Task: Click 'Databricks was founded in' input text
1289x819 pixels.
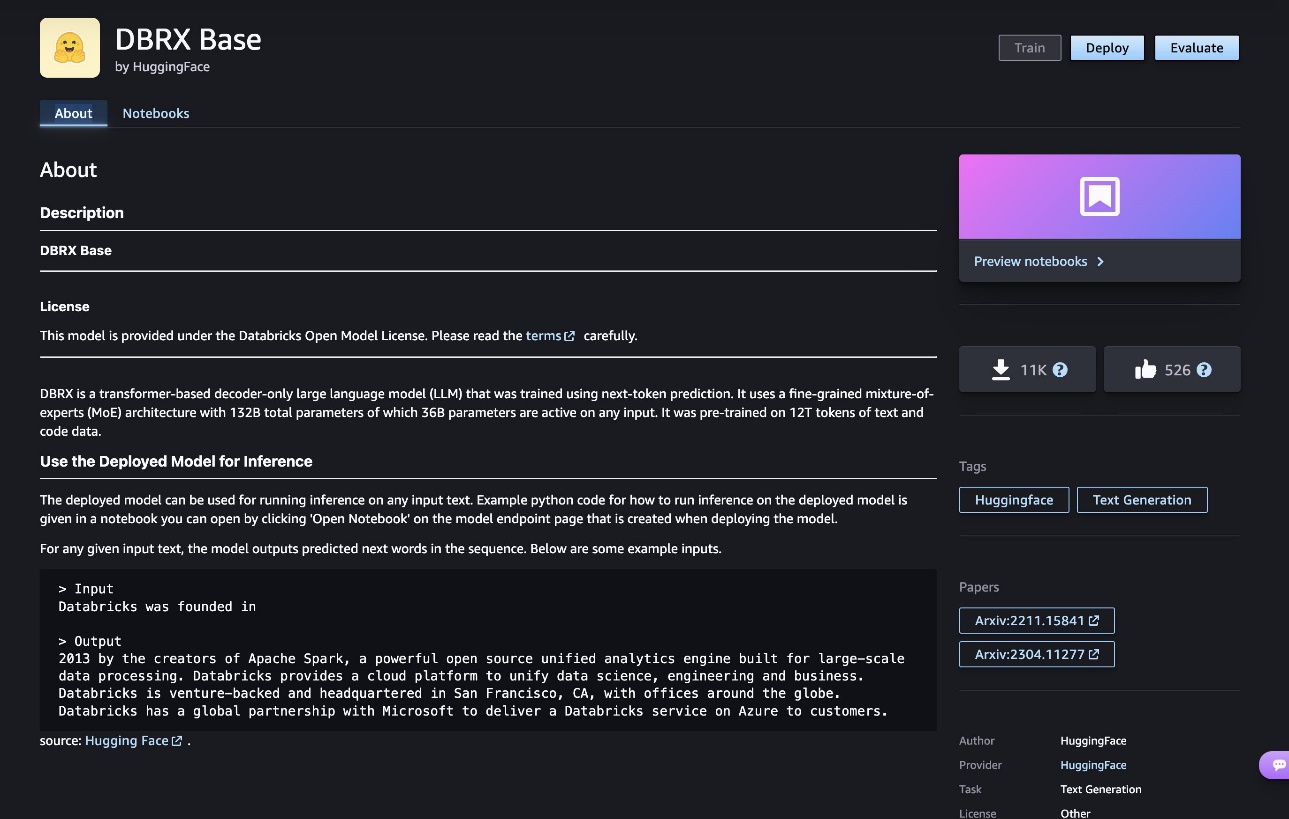Action: (158, 606)
